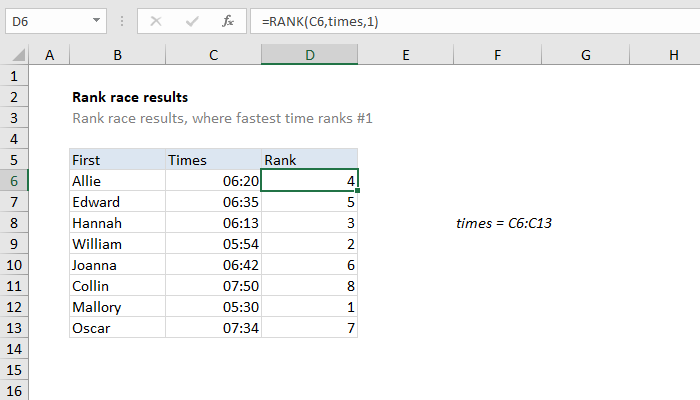This screenshot has width=700, height=400.
Task: Click the time cell 06:20
Action: pos(213,181)
